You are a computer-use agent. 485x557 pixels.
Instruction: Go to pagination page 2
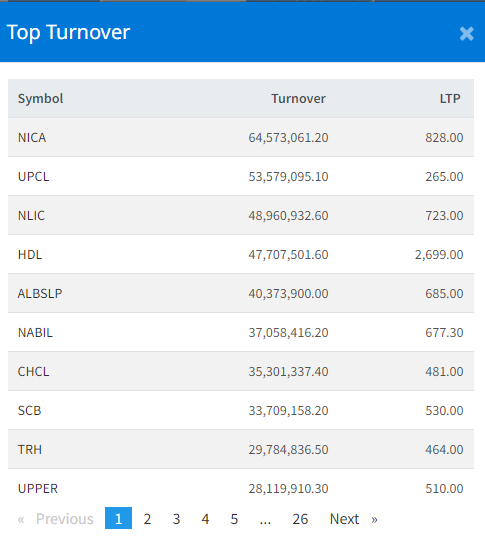(147, 519)
